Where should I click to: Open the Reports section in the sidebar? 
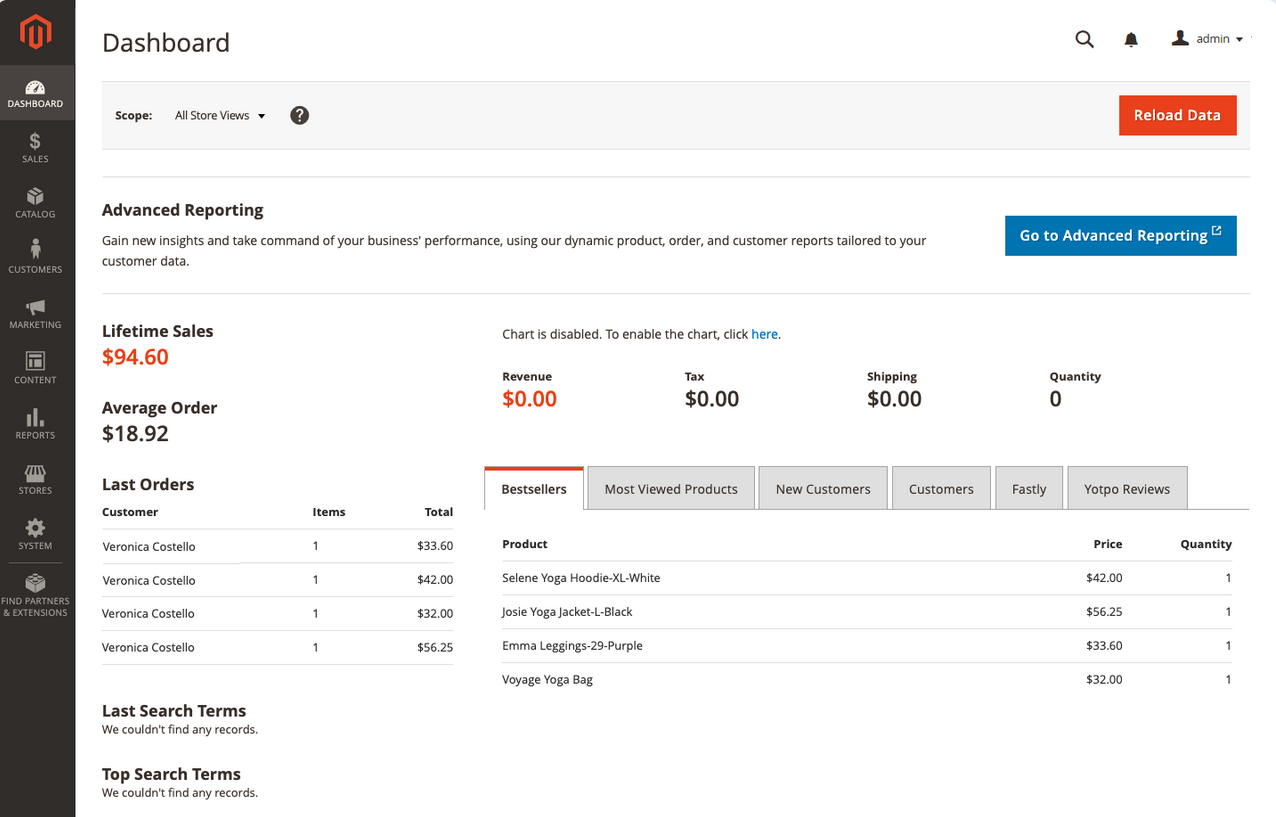point(35,424)
